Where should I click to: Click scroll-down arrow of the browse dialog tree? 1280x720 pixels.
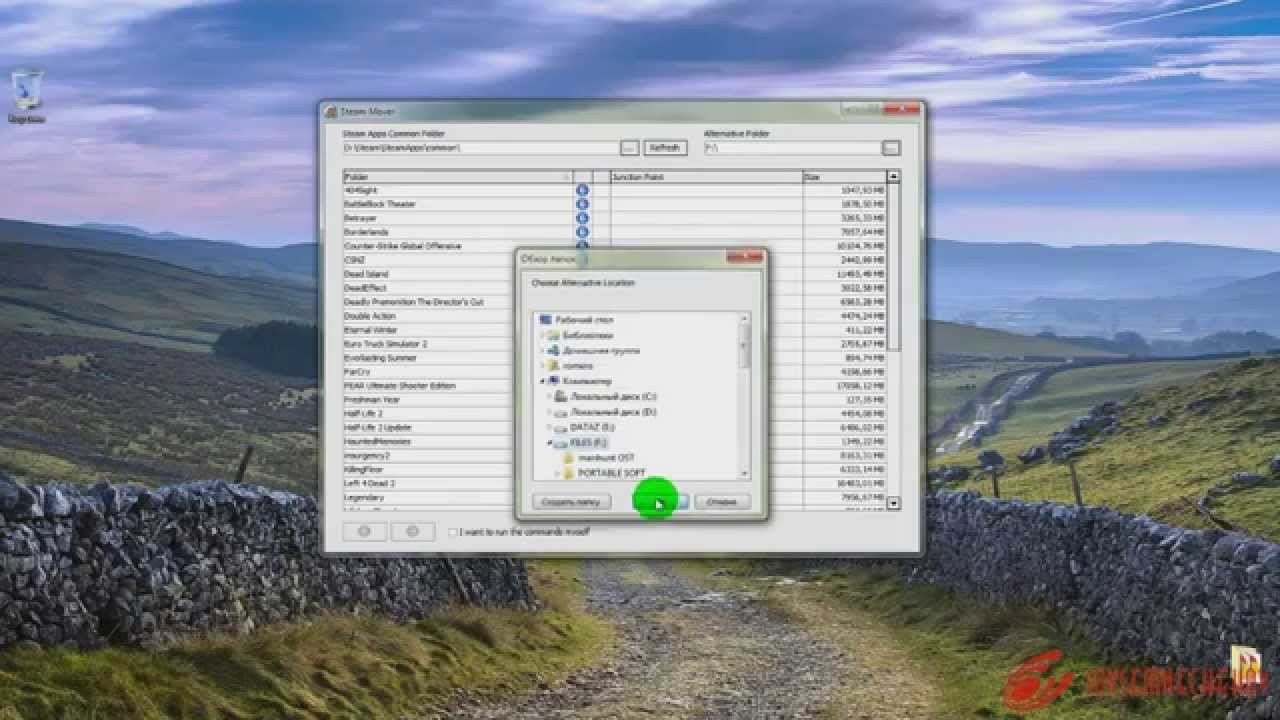(745, 473)
